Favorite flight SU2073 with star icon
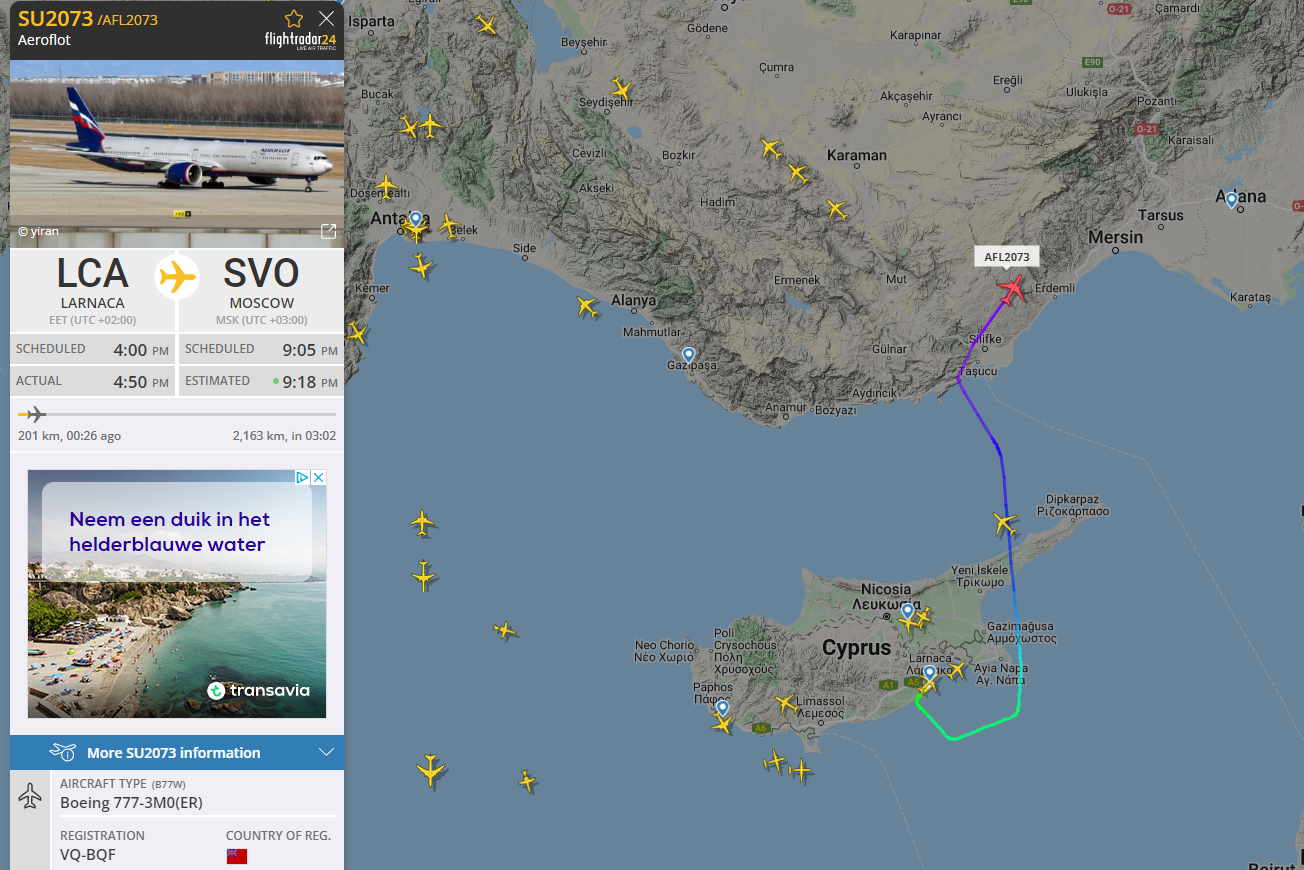Screen dimensions: 1304x870 click(293, 18)
